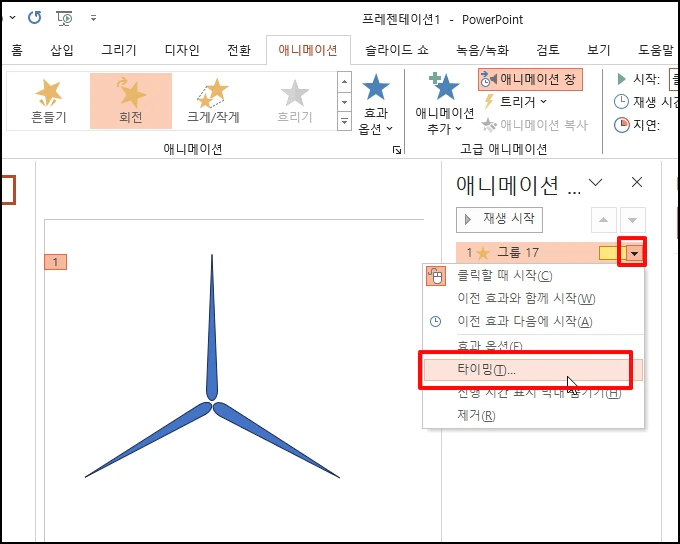Open 효과 옵션(E) from context menu
This screenshot has width=680, height=544.
pos(533,346)
